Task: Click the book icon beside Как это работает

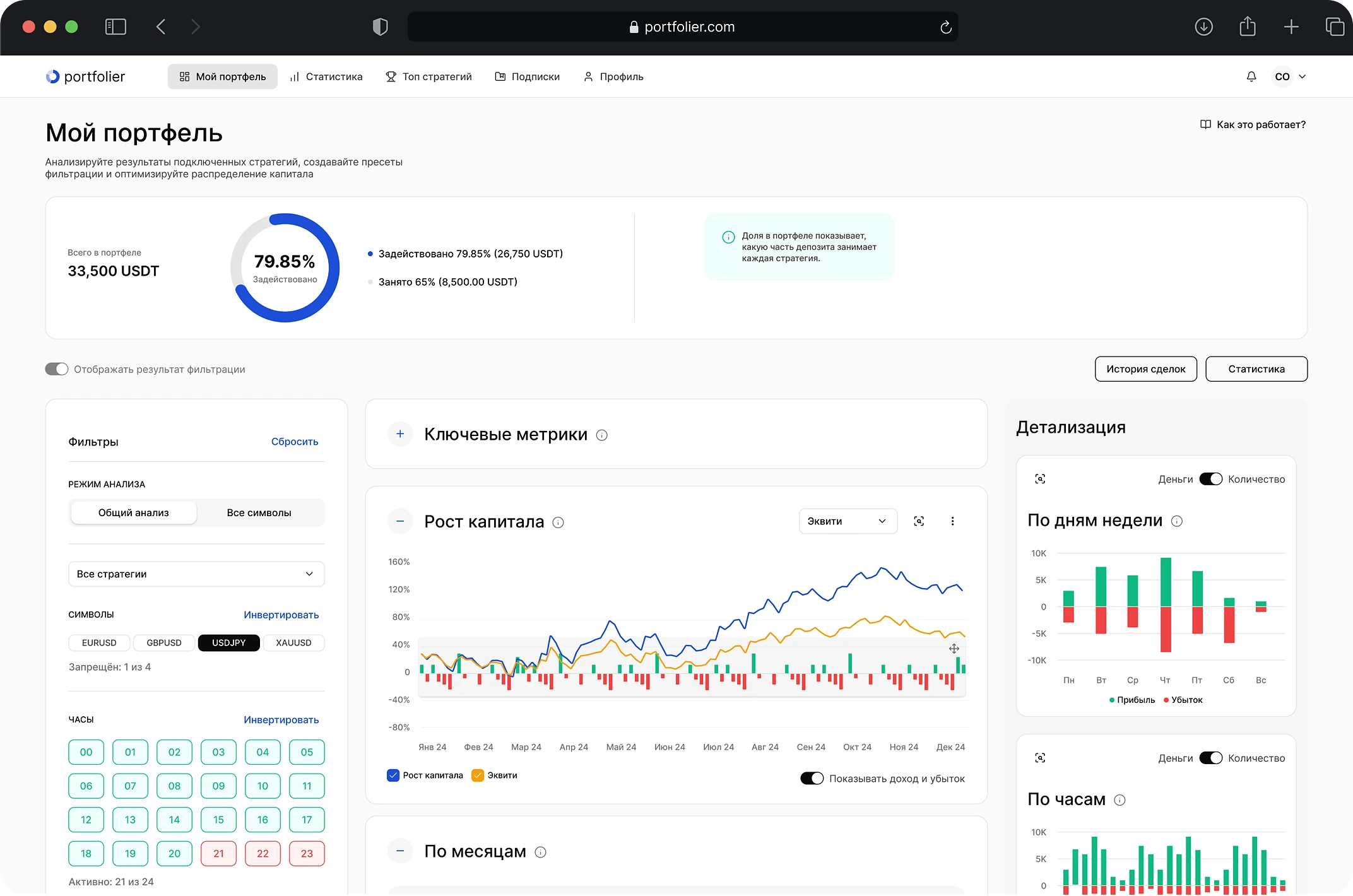Action: pyautogui.click(x=1205, y=124)
